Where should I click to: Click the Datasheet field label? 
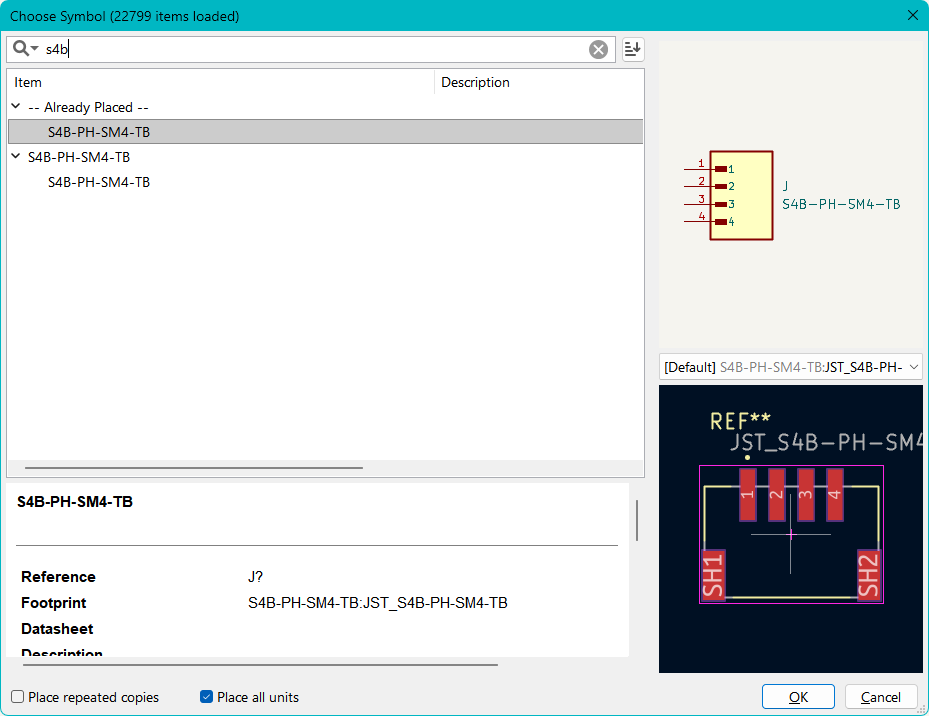coord(57,629)
